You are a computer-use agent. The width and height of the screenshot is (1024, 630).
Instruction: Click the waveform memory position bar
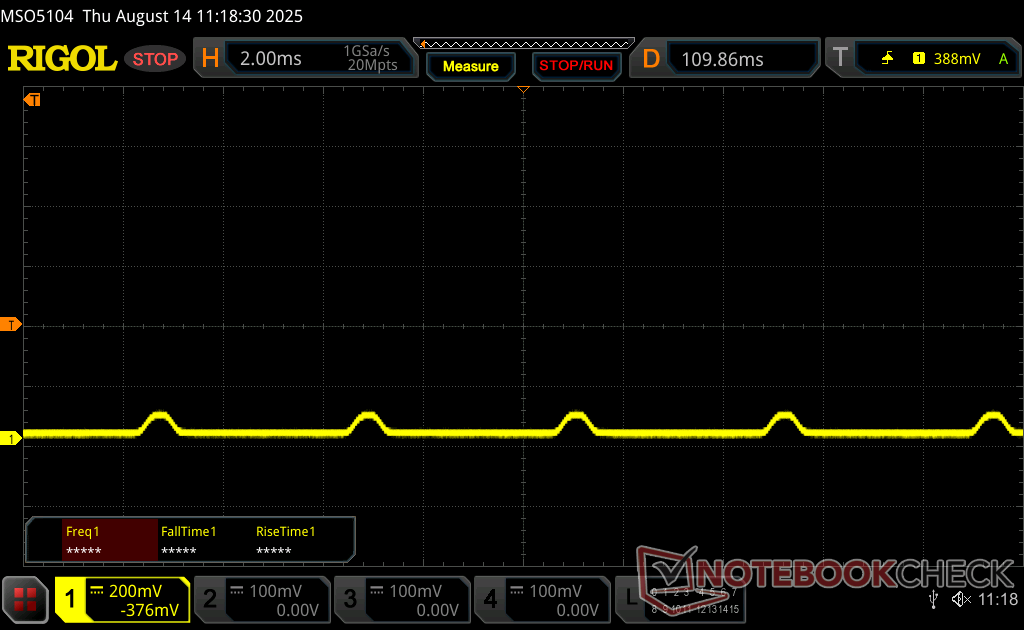(x=524, y=44)
